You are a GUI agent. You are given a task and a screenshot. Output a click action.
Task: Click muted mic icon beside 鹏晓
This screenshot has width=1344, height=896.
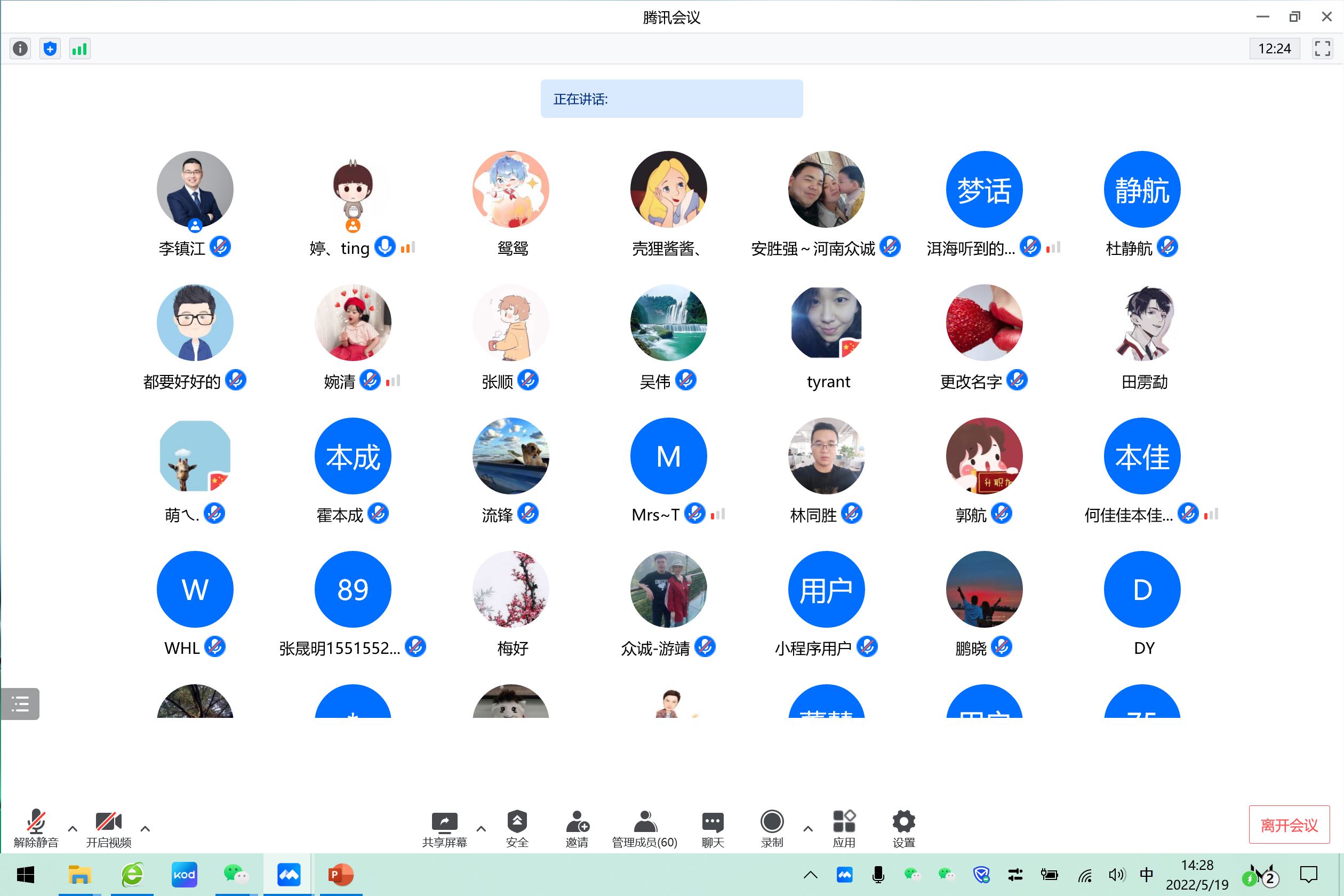[x=1001, y=646]
